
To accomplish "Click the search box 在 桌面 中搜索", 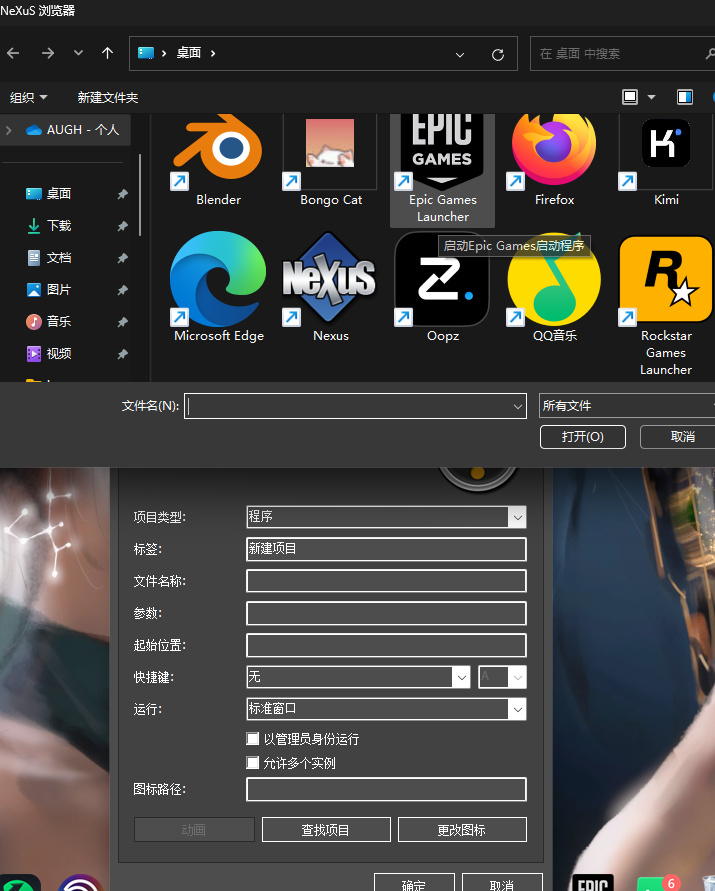I will click(620, 54).
